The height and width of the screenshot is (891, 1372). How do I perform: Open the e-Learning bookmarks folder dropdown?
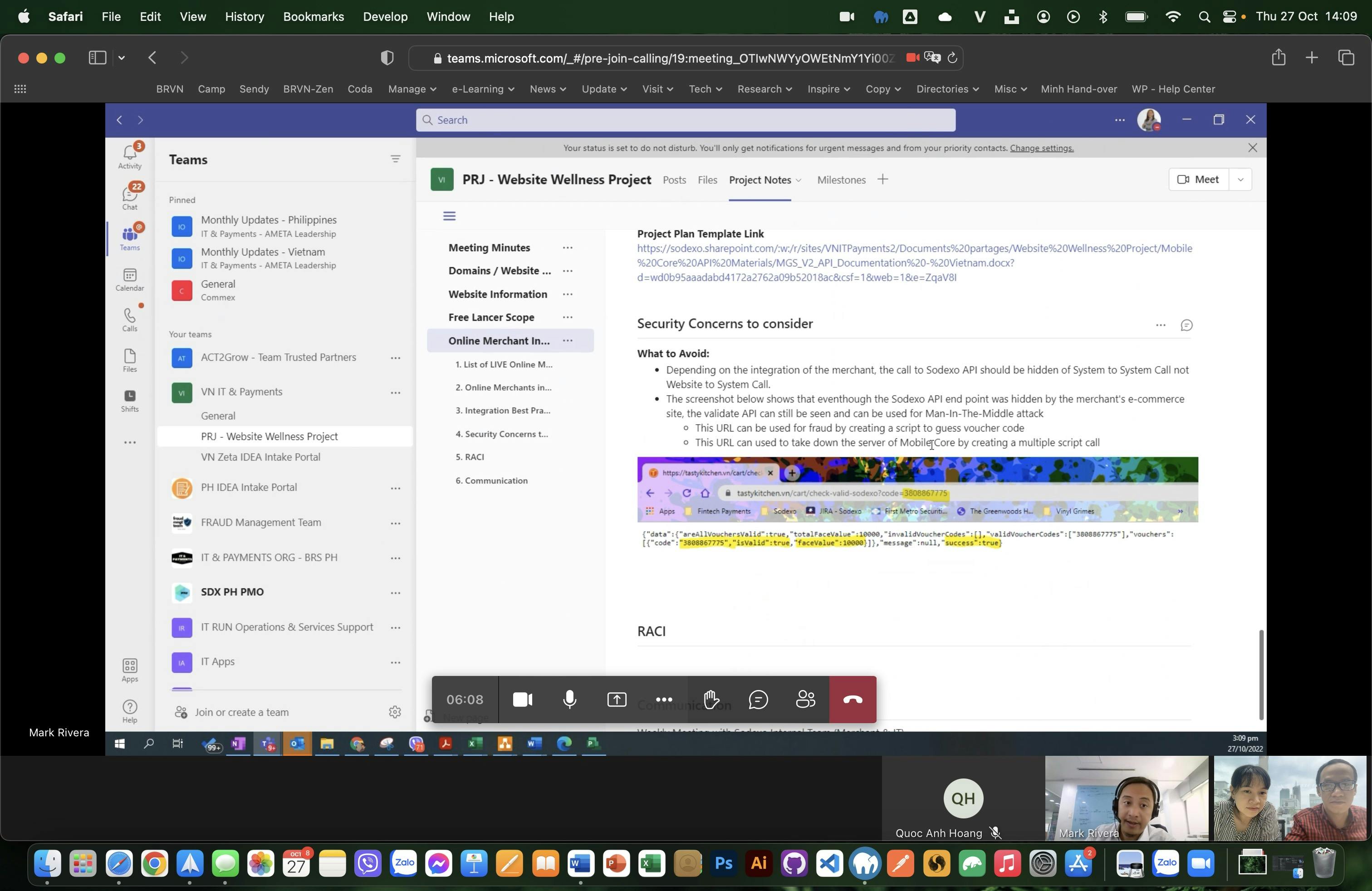point(482,89)
